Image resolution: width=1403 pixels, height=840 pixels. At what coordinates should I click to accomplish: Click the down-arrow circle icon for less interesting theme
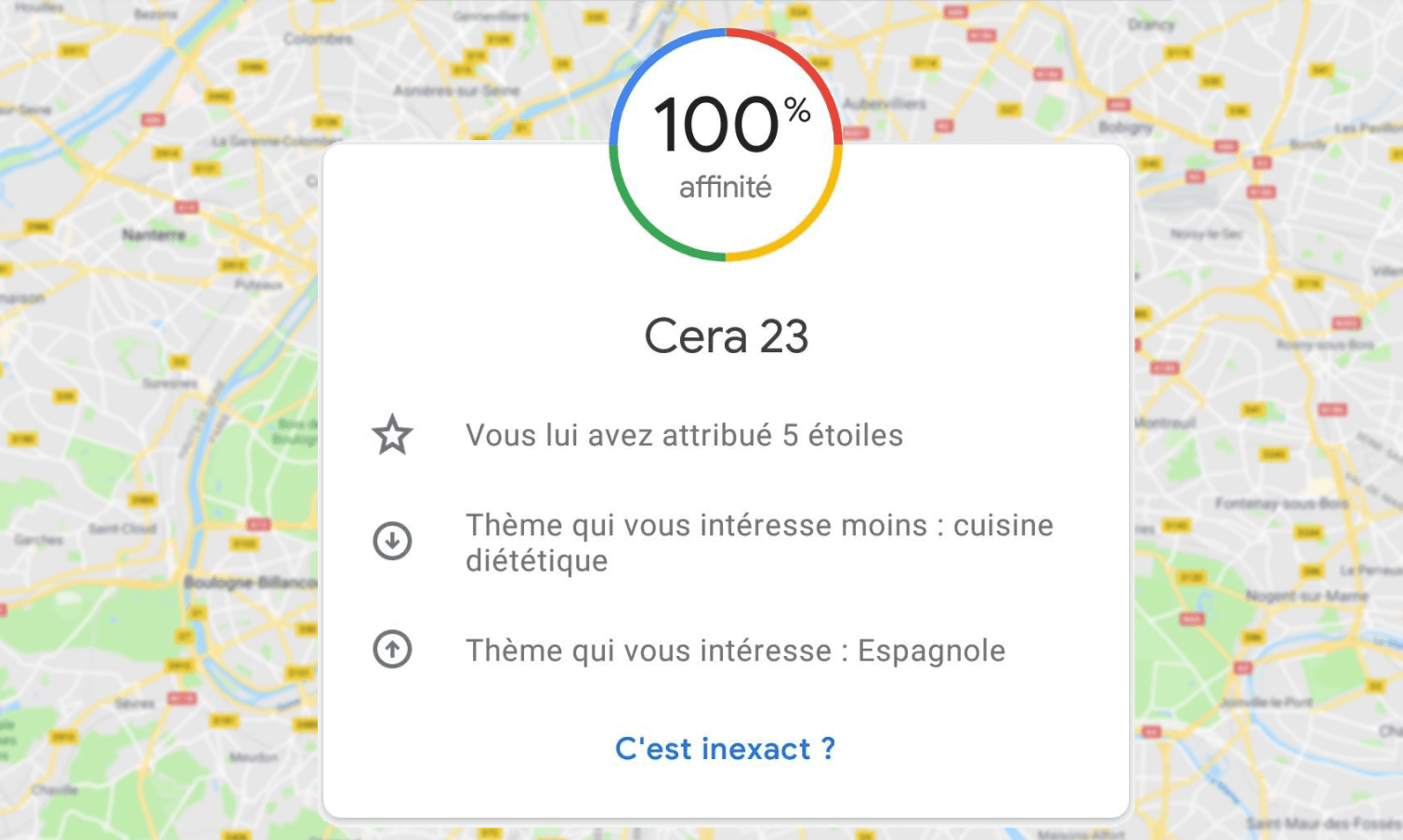point(392,541)
